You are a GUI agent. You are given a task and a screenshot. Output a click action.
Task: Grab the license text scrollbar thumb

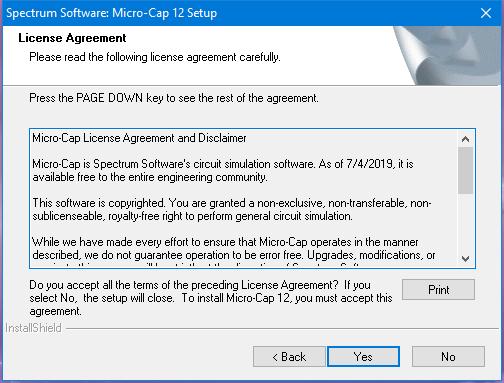tap(466, 170)
